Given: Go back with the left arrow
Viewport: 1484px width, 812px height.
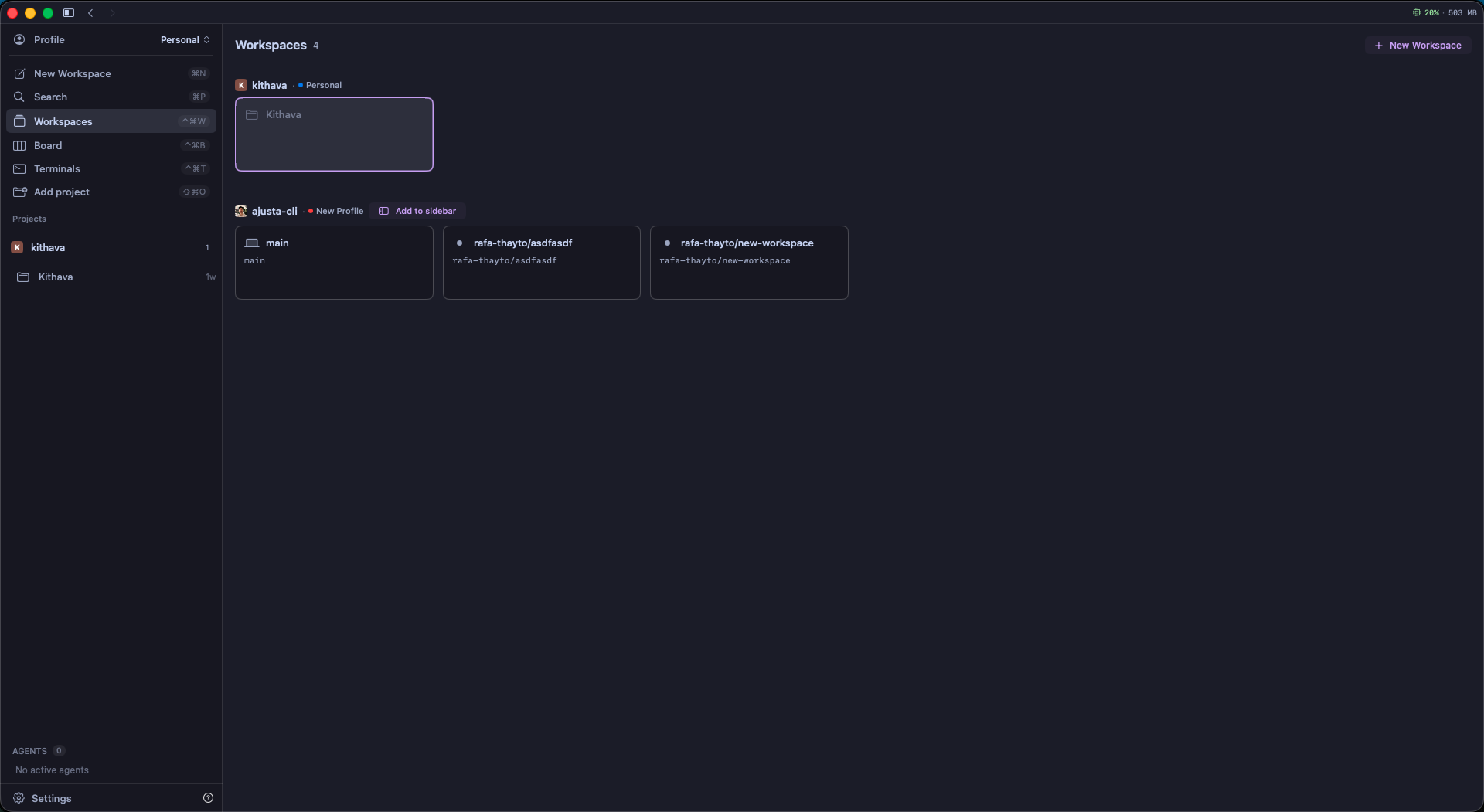Looking at the screenshot, I should coord(90,12).
